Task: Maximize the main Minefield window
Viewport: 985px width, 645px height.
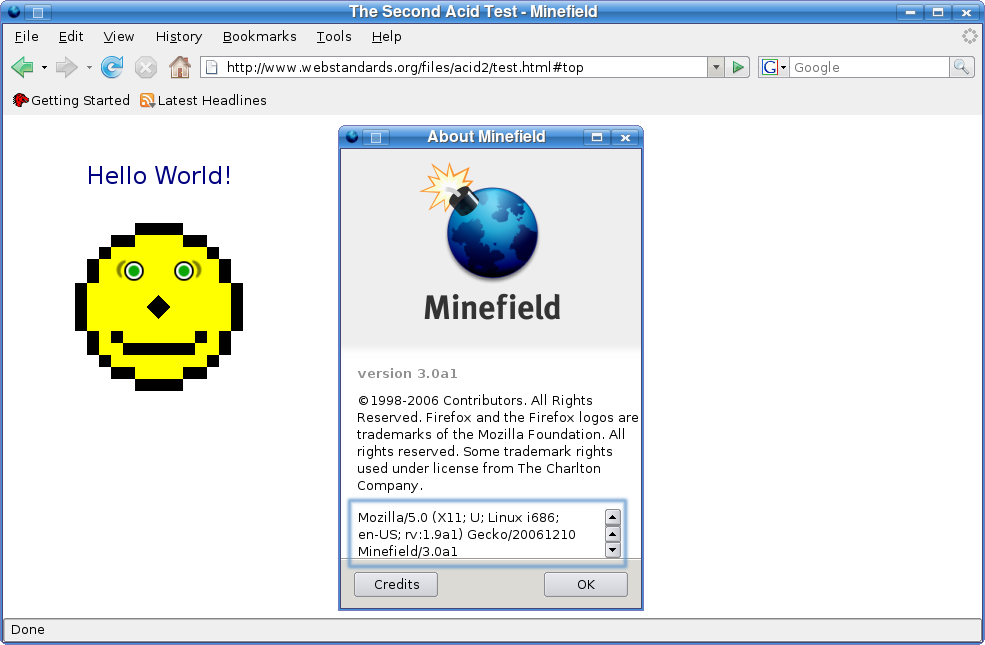Action: click(x=938, y=12)
